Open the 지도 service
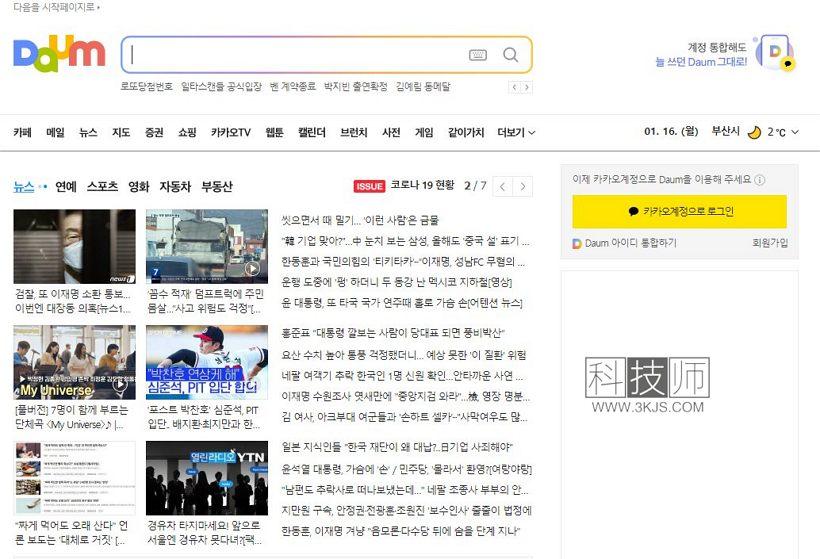 coord(121,132)
